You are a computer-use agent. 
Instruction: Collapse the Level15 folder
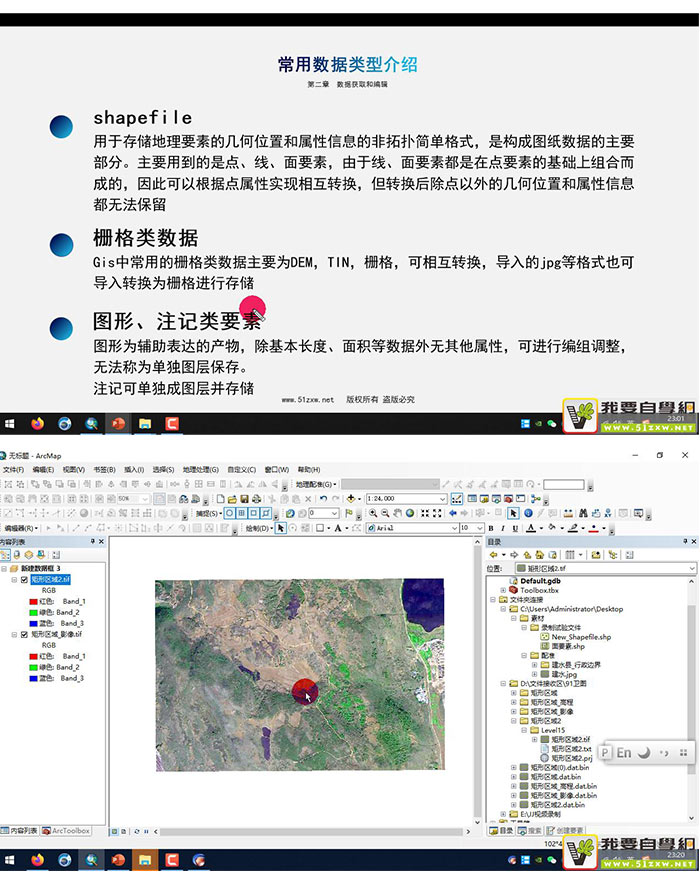click(524, 730)
